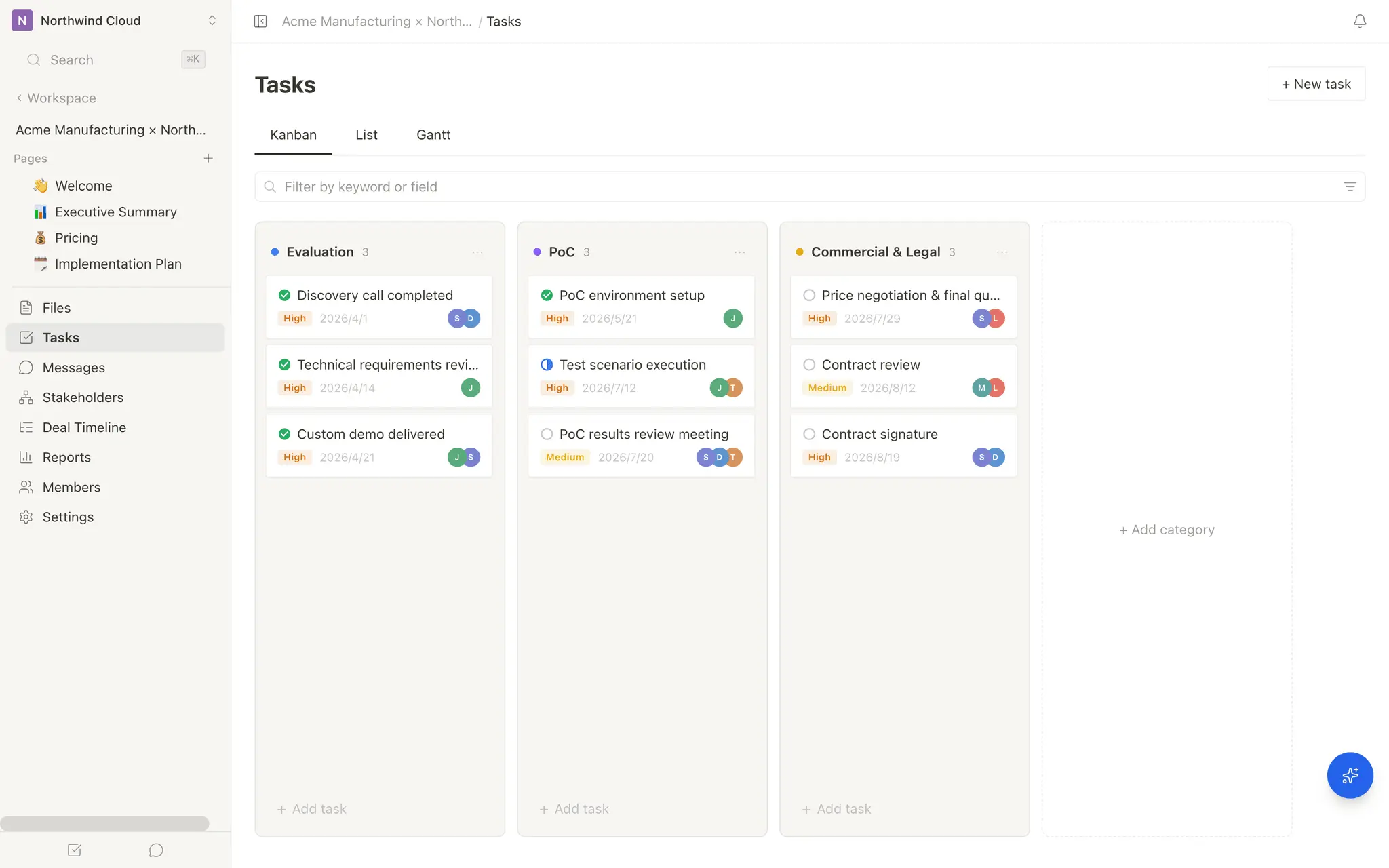Image resolution: width=1389 pixels, height=868 pixels.
Task: Mark PoC results review meeting done
Action: click(x=547, y=434)
